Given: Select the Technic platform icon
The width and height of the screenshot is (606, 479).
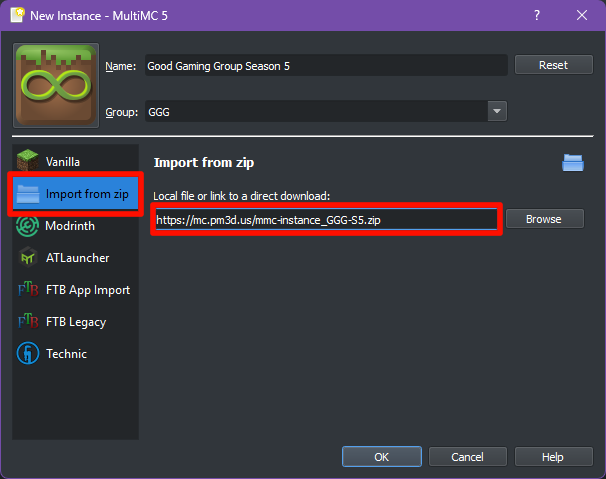Looking at the screenshot, I should point(29,354).
